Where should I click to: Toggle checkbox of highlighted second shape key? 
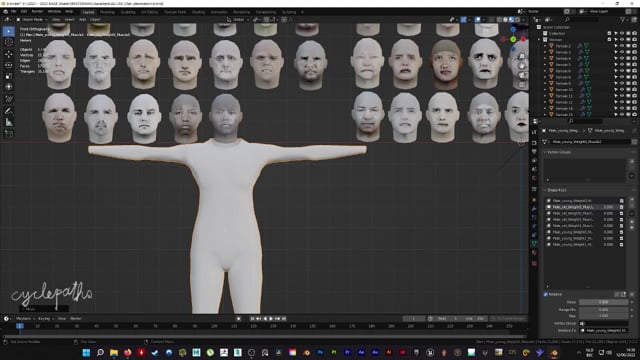[622, 207]
